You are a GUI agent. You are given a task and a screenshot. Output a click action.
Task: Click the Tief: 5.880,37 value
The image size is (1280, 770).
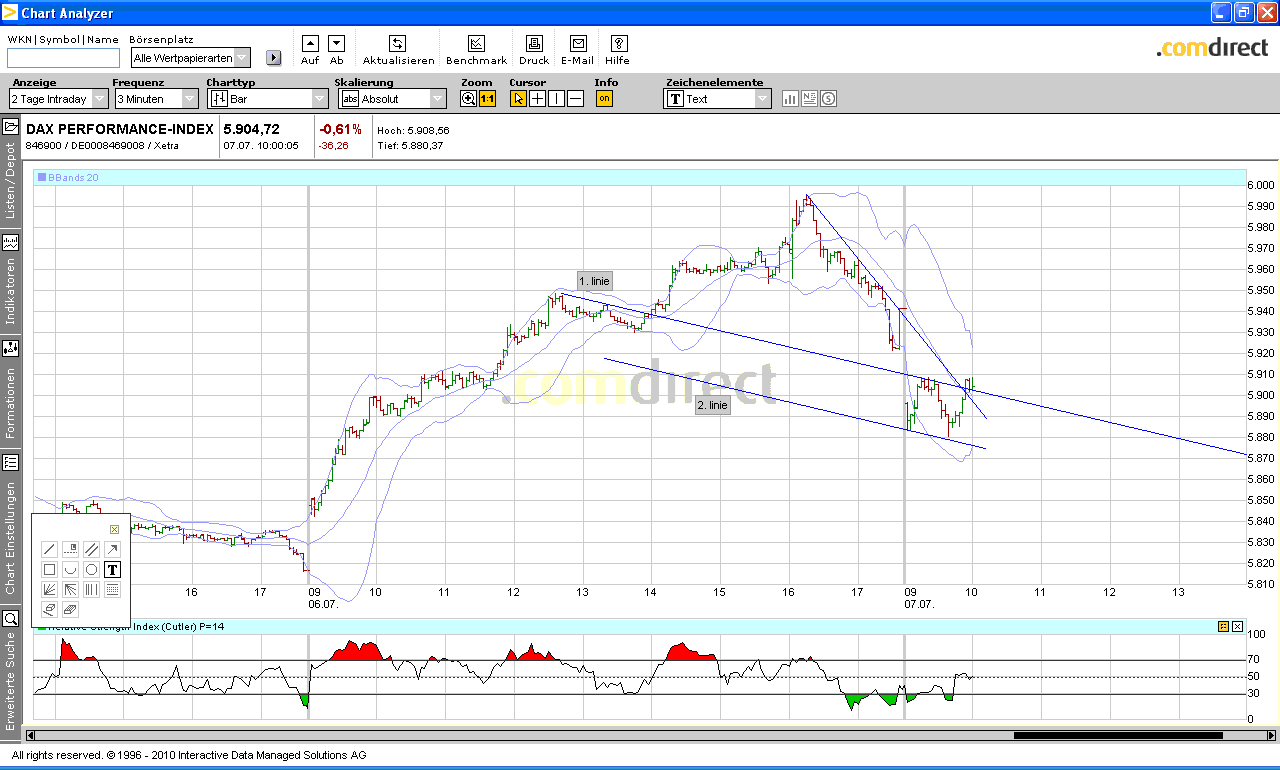(x=410, y=146)
